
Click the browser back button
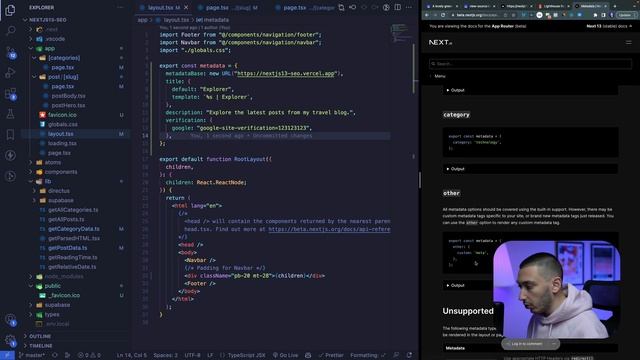(427, 15)
